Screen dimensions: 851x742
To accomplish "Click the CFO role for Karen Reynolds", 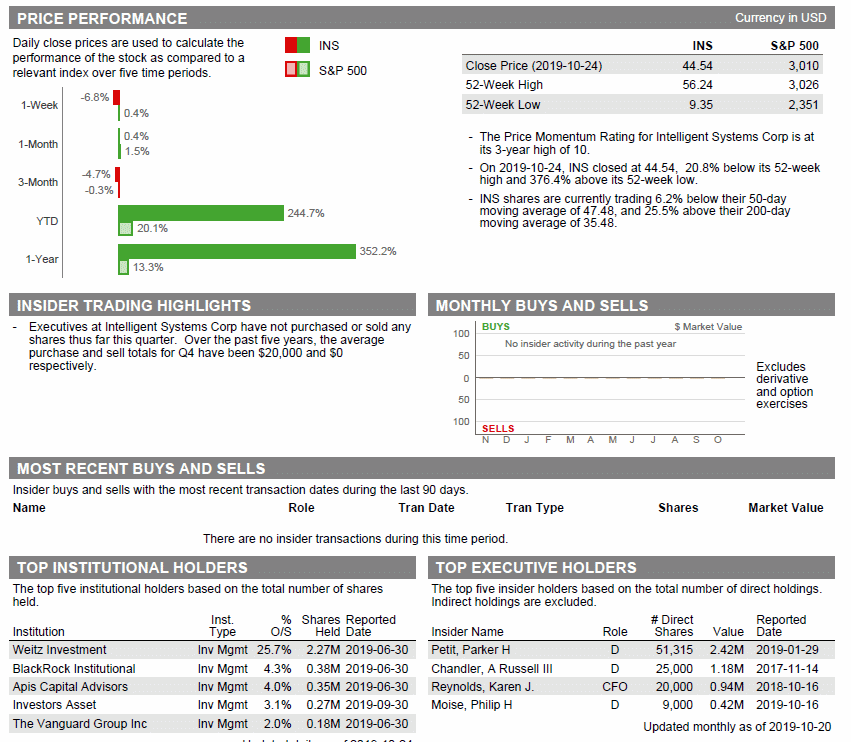I will click(x=614, y=687).
